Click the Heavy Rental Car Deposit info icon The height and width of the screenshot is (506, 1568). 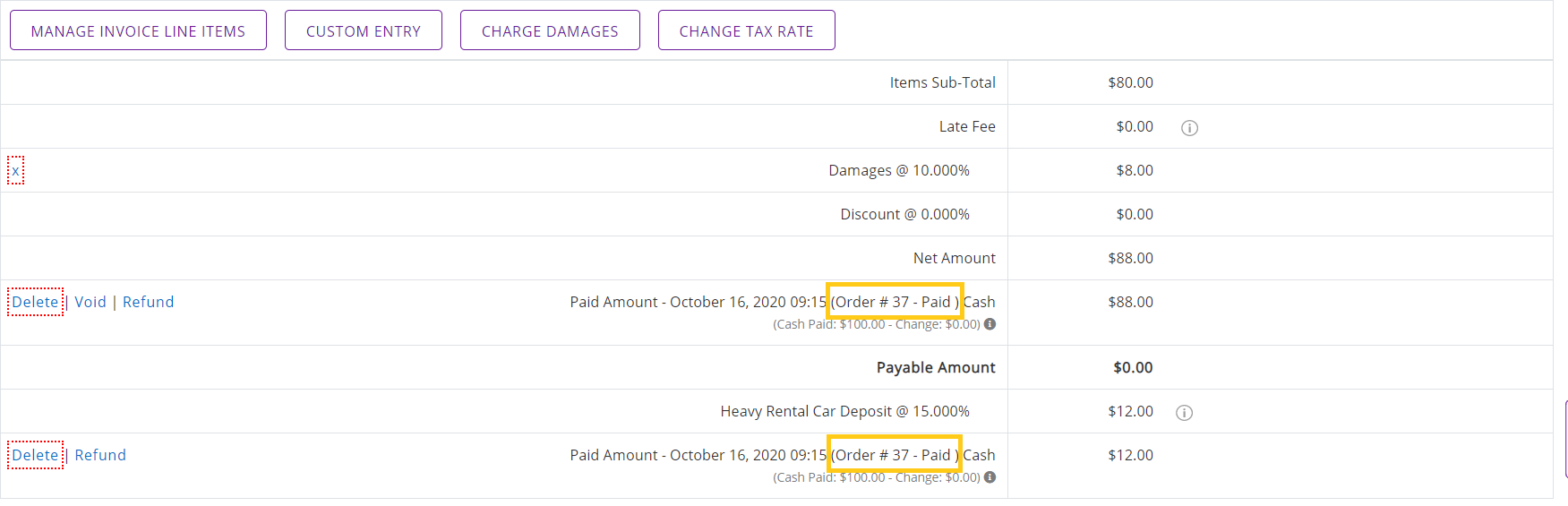[x=1184, y=413]
